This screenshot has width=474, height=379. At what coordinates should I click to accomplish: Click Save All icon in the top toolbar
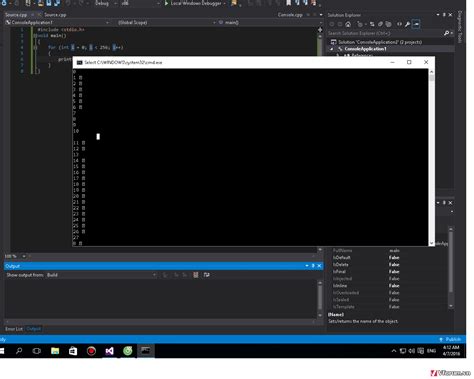coord(57,3)
